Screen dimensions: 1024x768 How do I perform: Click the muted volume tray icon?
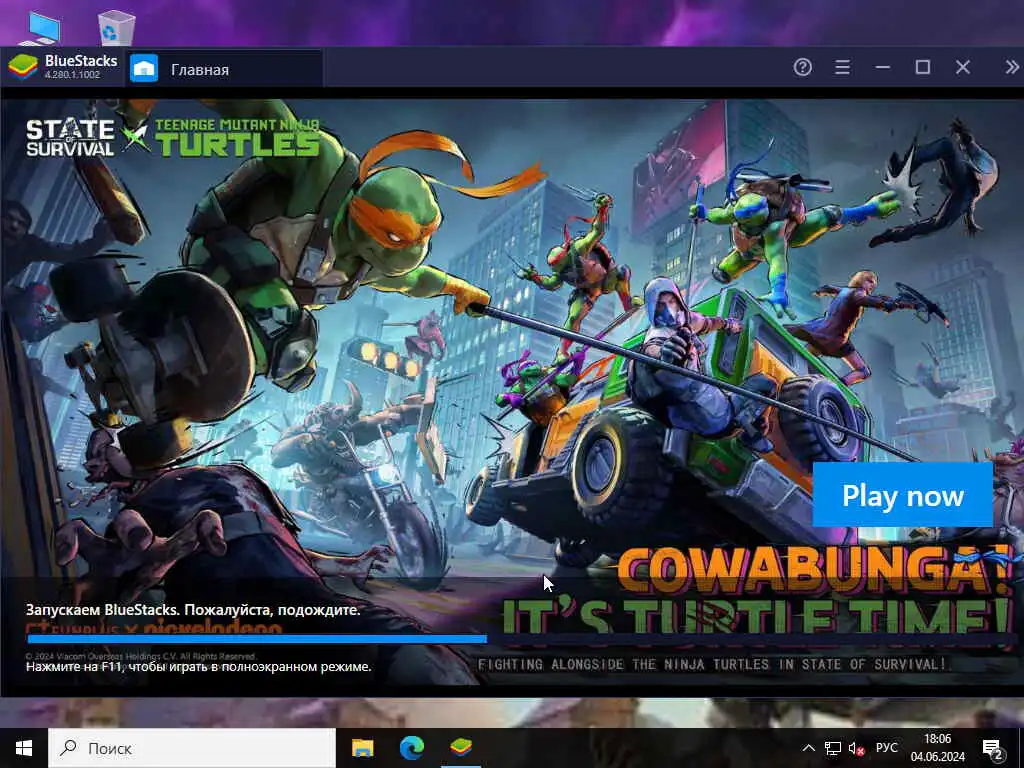[856, 748]
